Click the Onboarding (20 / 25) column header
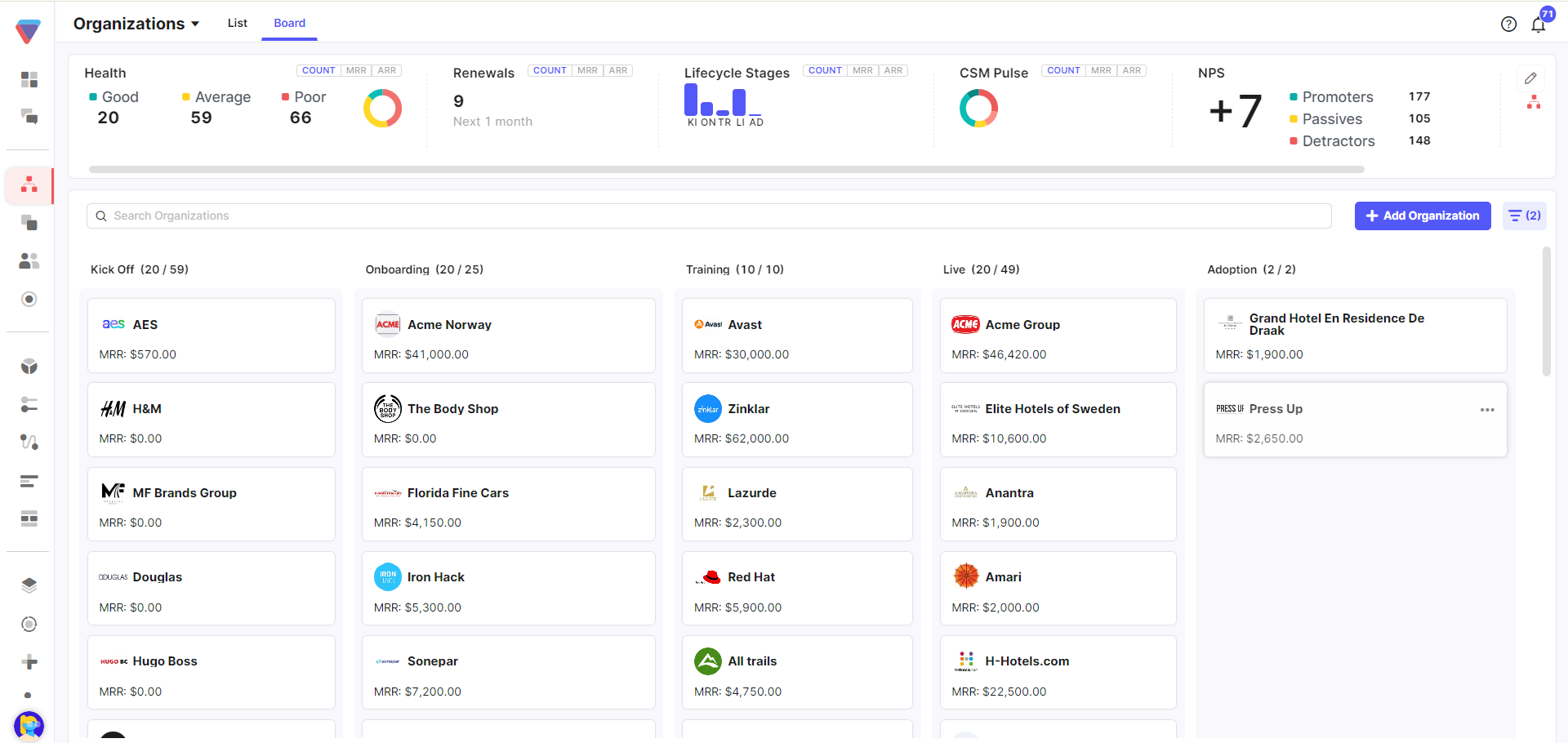 coord(425,269)
